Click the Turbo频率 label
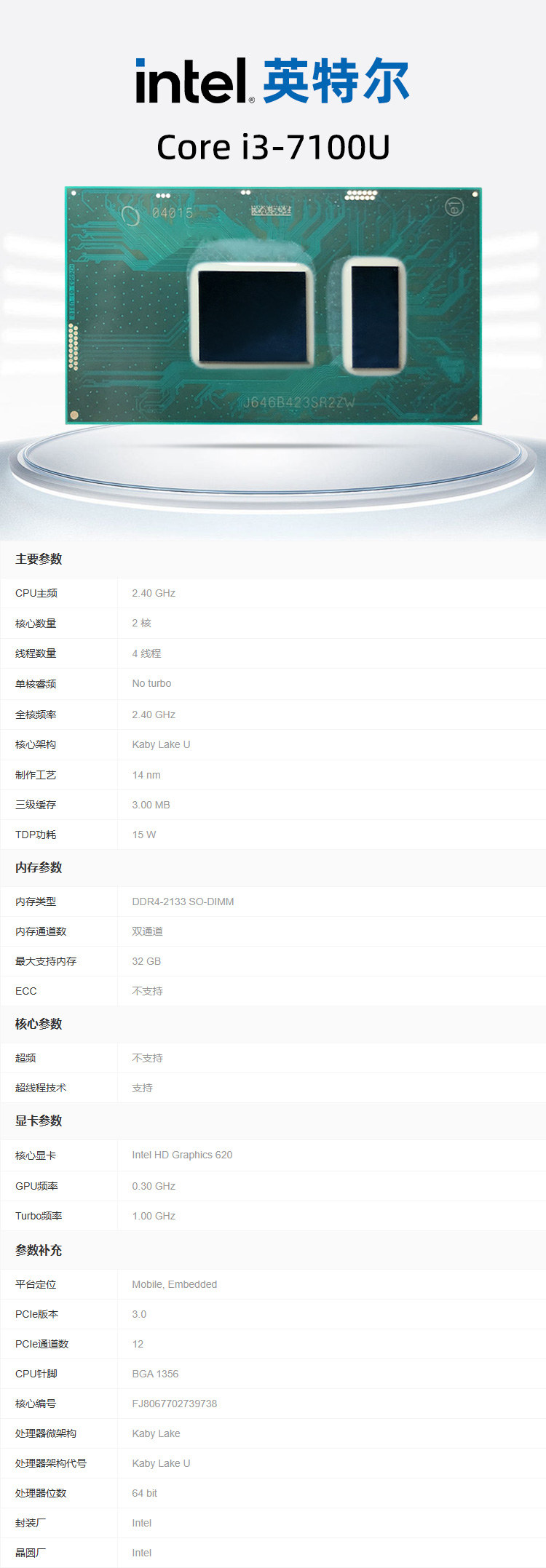The image size is (546, 1568). click(39, 1216)
